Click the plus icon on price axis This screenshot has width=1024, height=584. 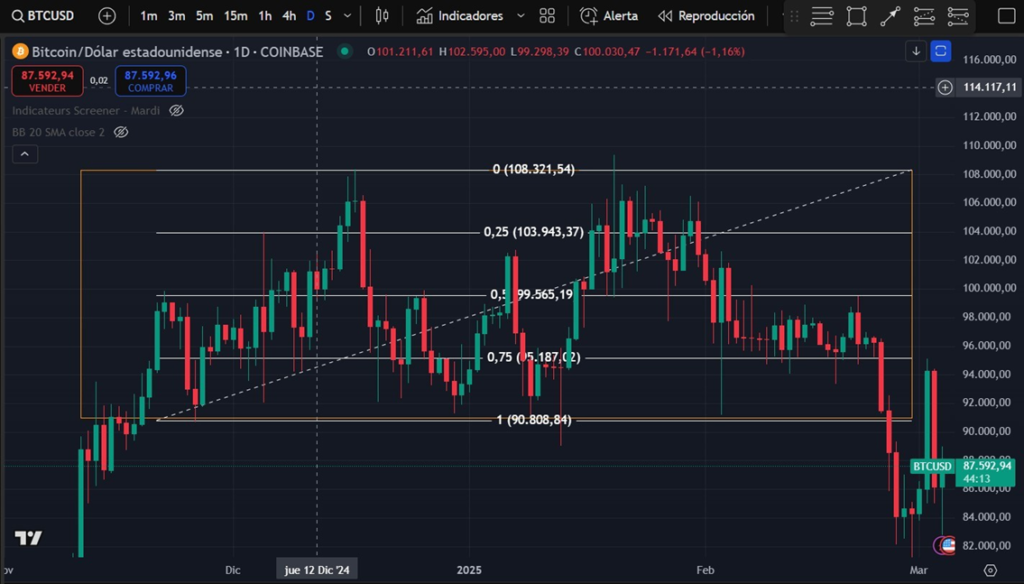click(x=945, y=87)
